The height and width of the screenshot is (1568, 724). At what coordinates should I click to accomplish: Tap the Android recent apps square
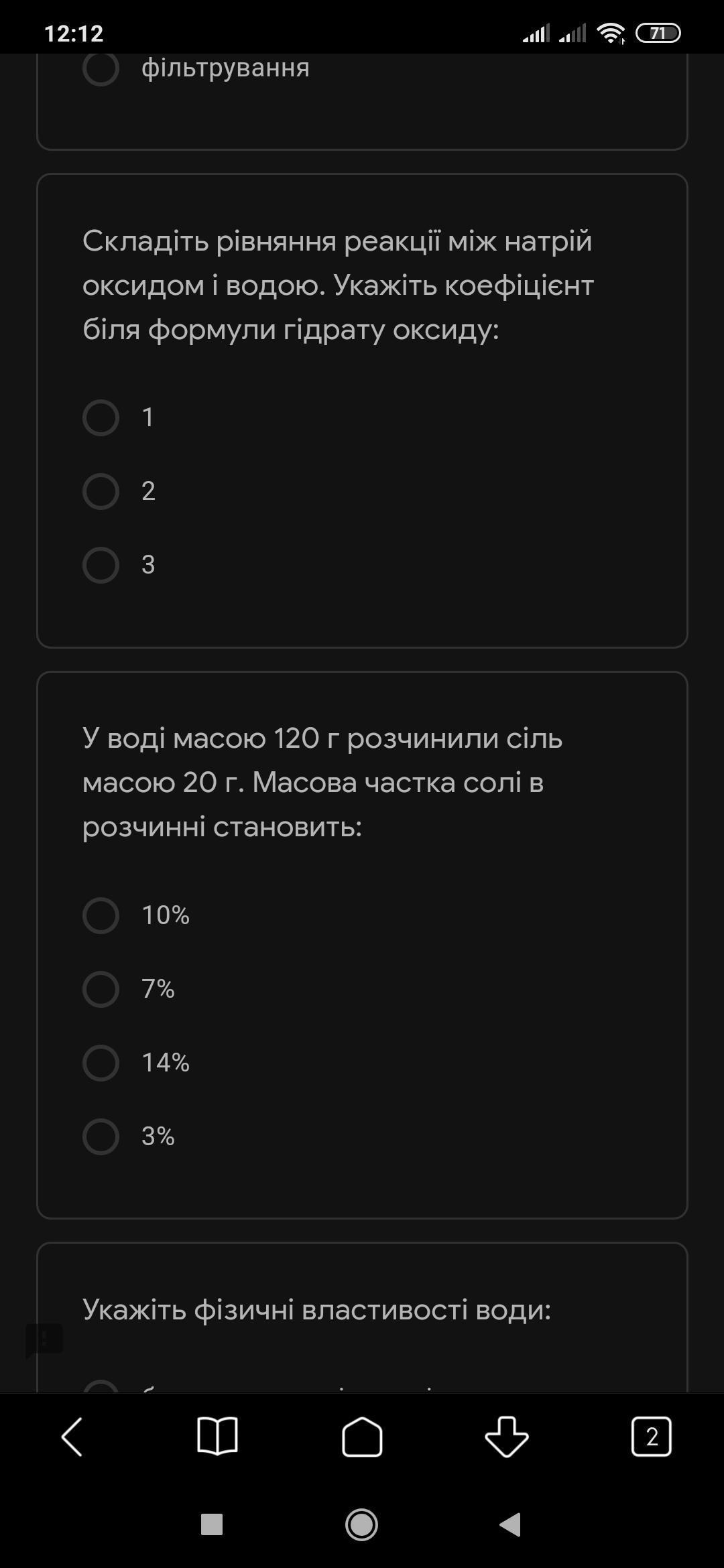tap(212, 1524)
